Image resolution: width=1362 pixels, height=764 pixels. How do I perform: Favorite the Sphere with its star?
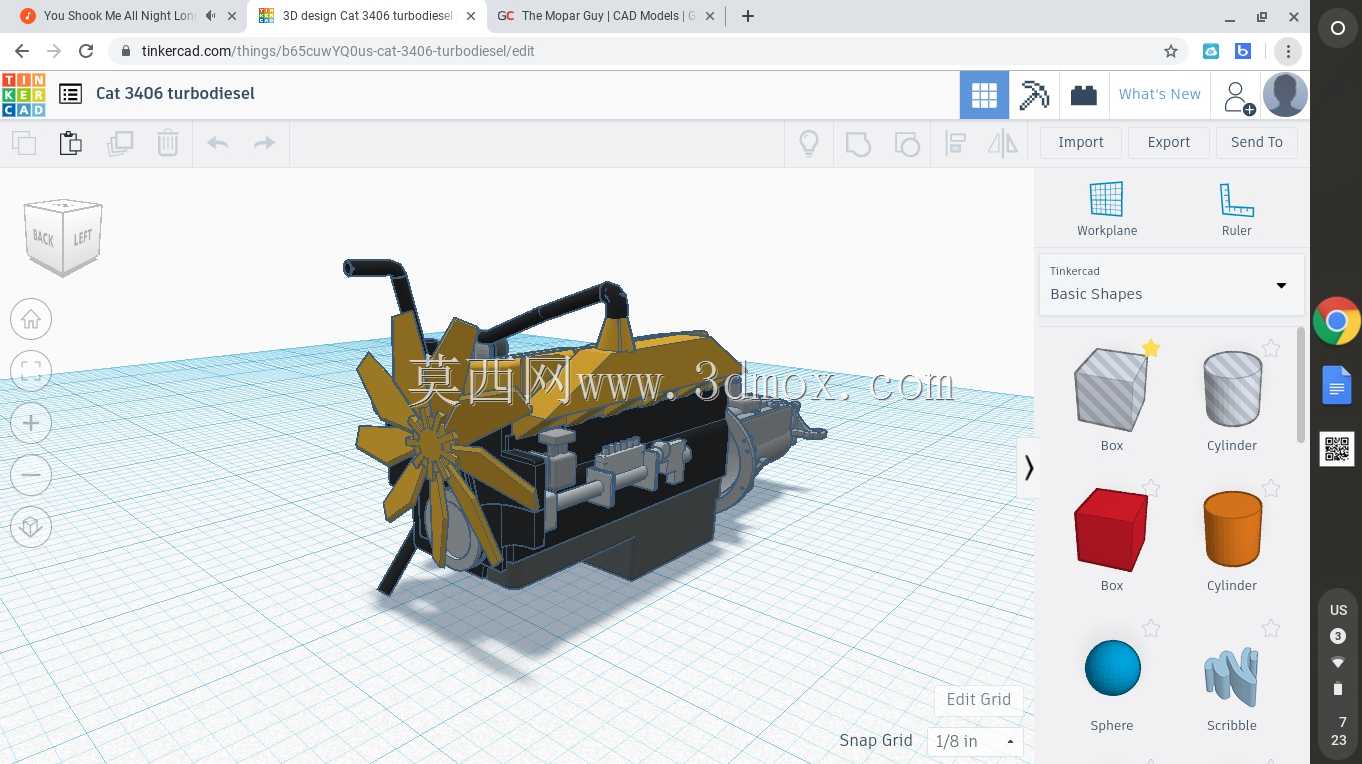click(x=1151, y=628)
